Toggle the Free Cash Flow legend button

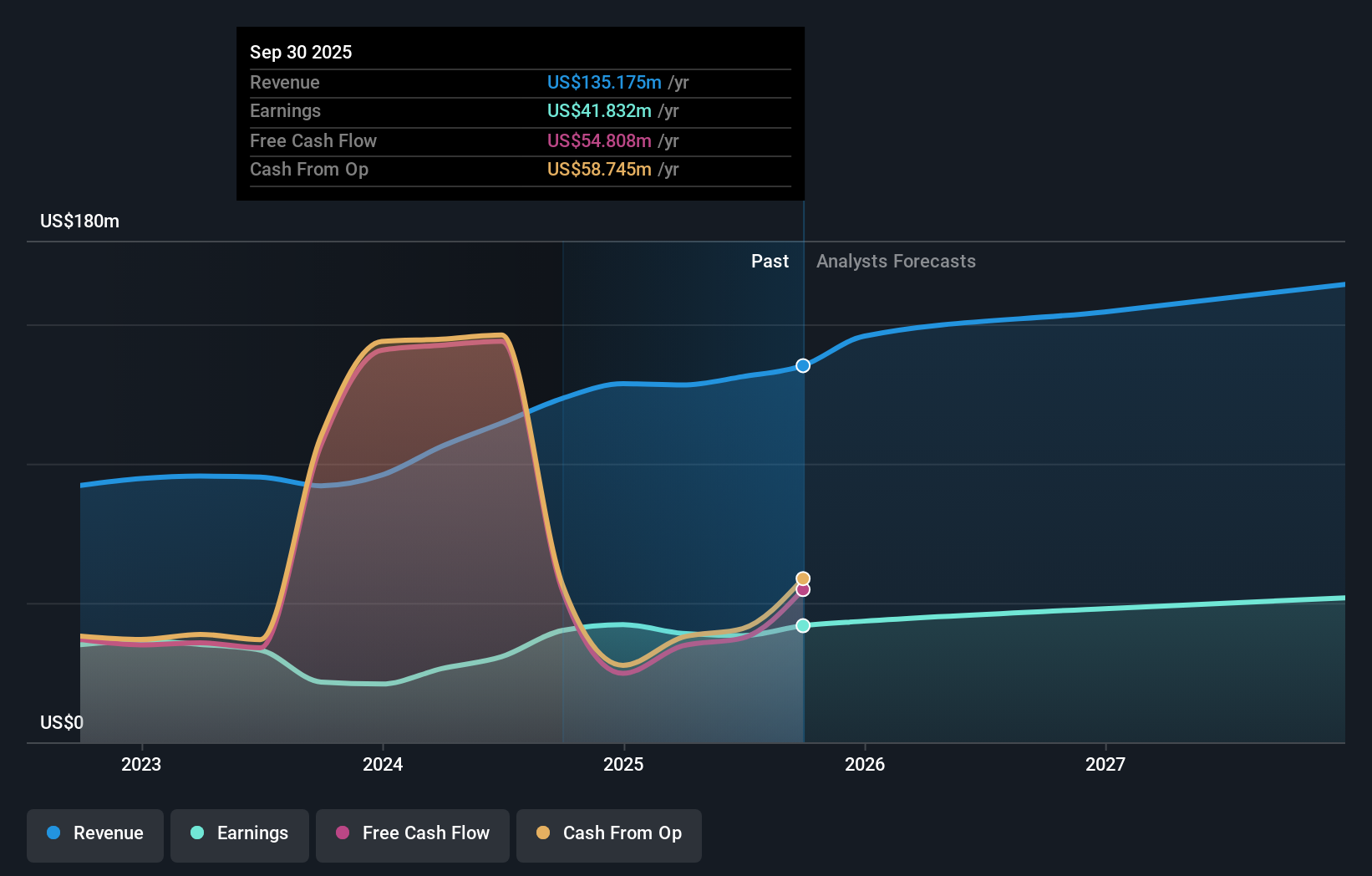click(x=413, y=835)
